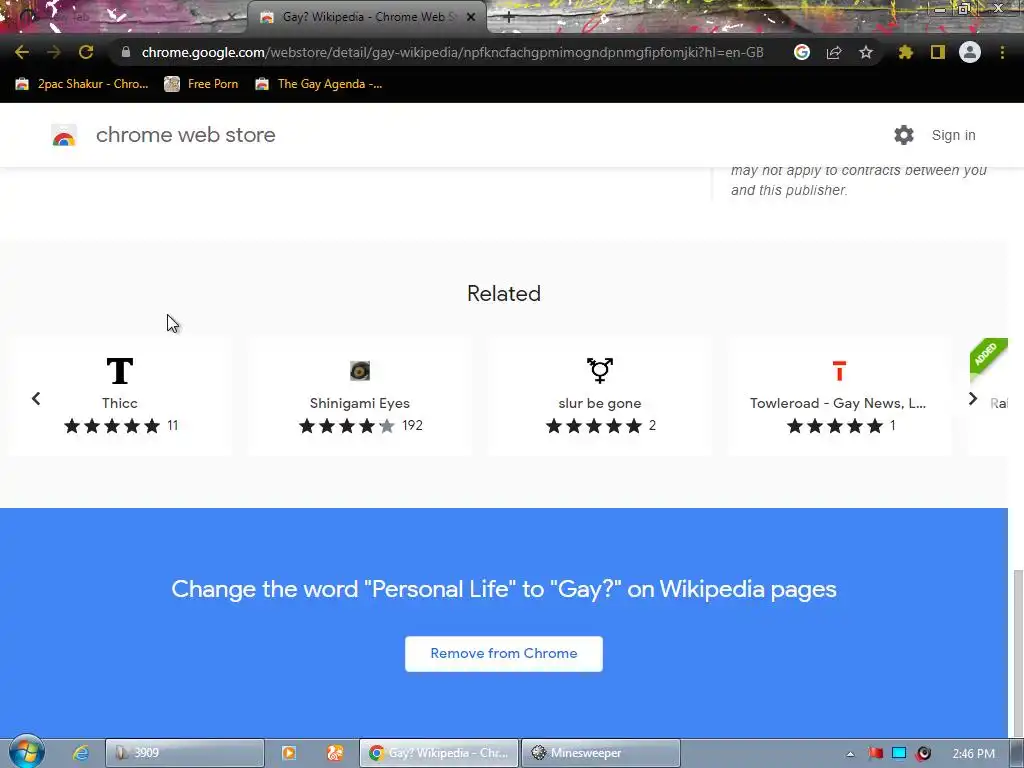1024x768 pixels.
Task: Toggle the browser side panel
Action: [x=938, y=52]
